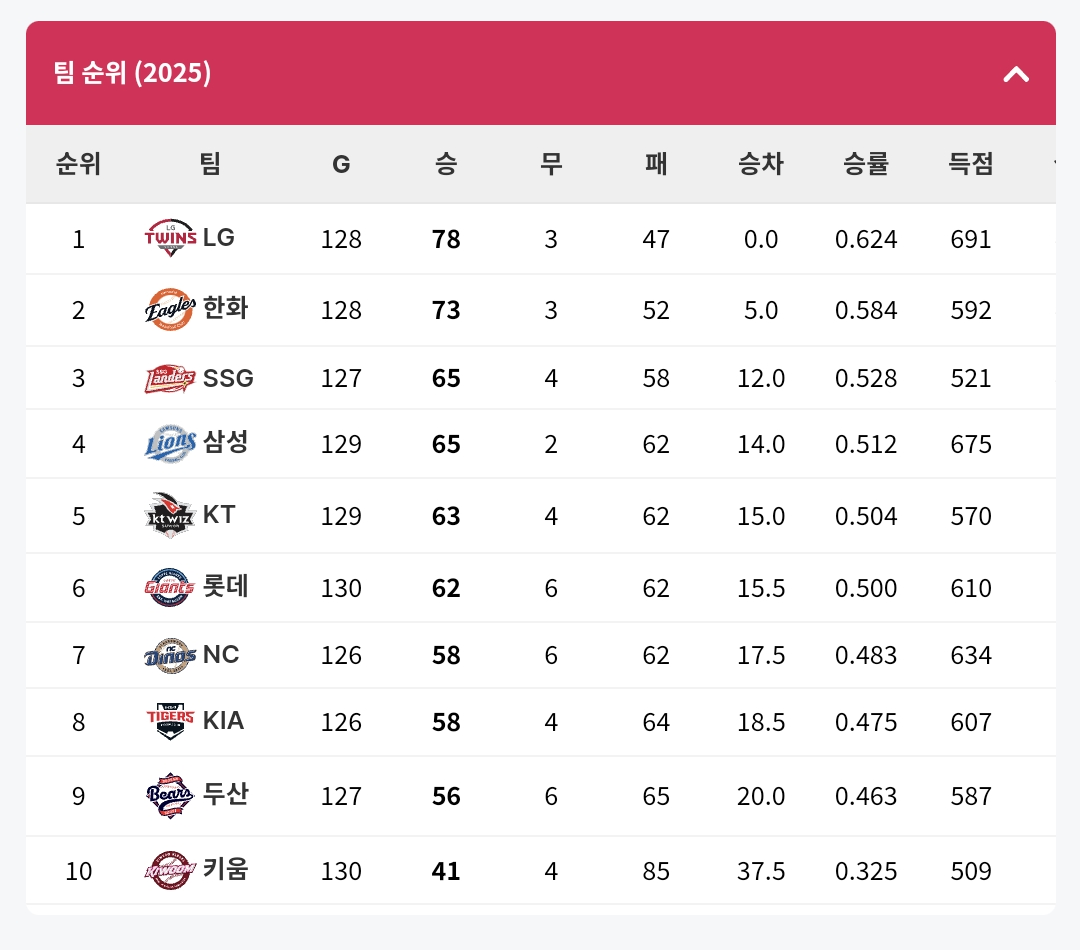Screen dimensions: 1080x950
Task: Click the KIA Tigers team logo
Action: click(x=170, y=721)
